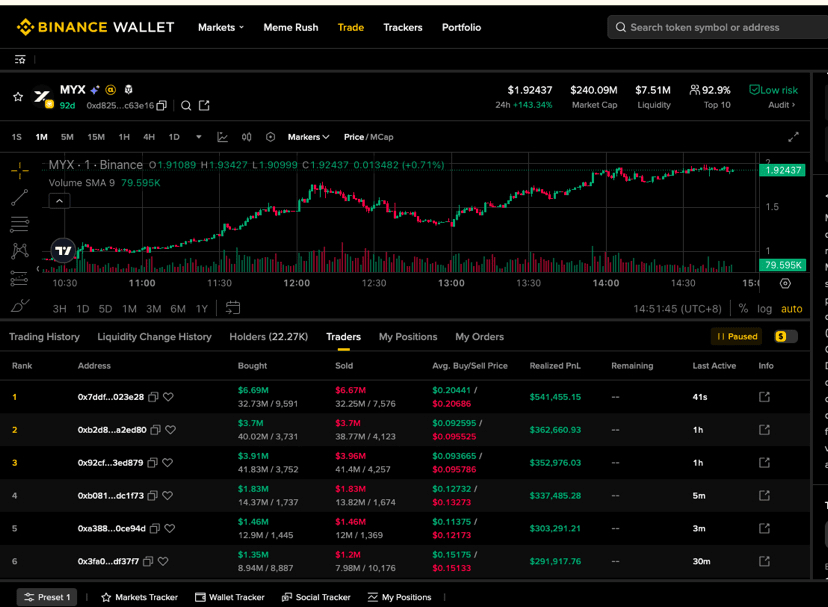This screenshot has height=607, width=828.
Task: Expand chart to fullscreen
Action: [x=793, y=137]
